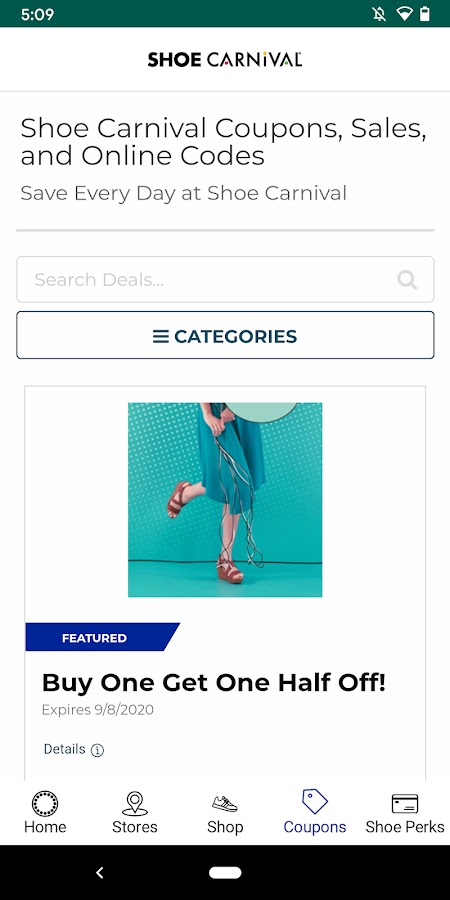Image resolution: width=450 pixels, height=900 pixels.
Task: Tap the Shop sneaker icon
Action: (x=224, y=803)
